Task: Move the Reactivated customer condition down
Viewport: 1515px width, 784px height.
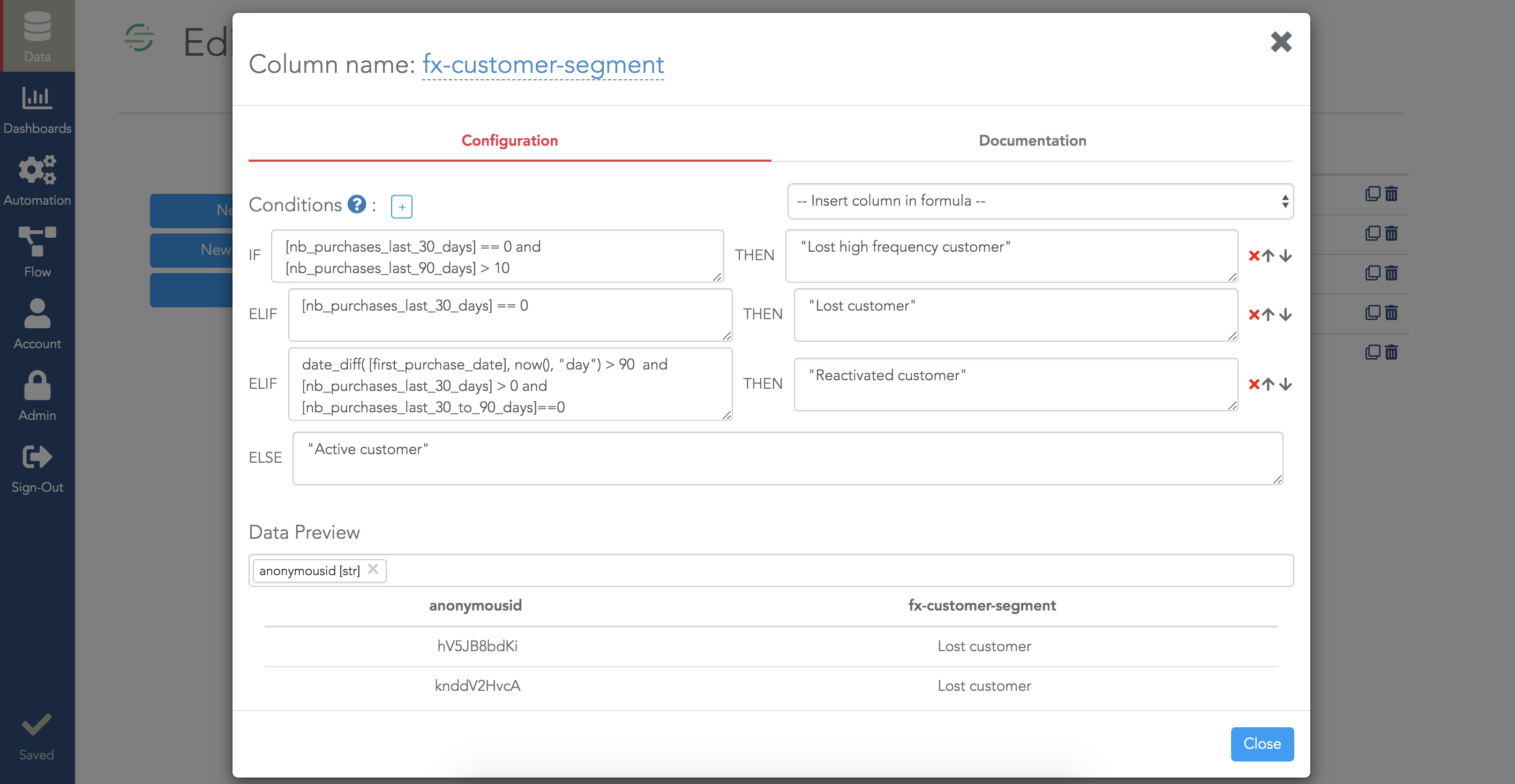Action: click(x=1286, y=385)
